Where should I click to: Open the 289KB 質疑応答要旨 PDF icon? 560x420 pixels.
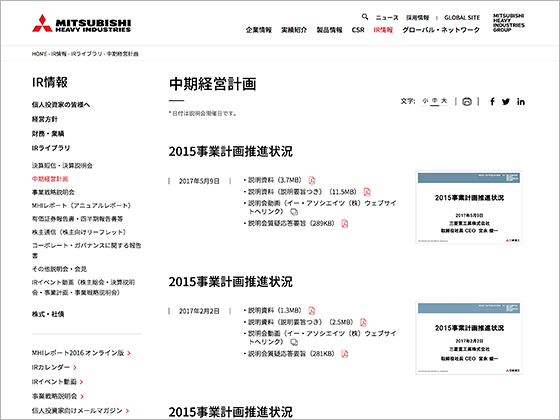pos(345,224)
